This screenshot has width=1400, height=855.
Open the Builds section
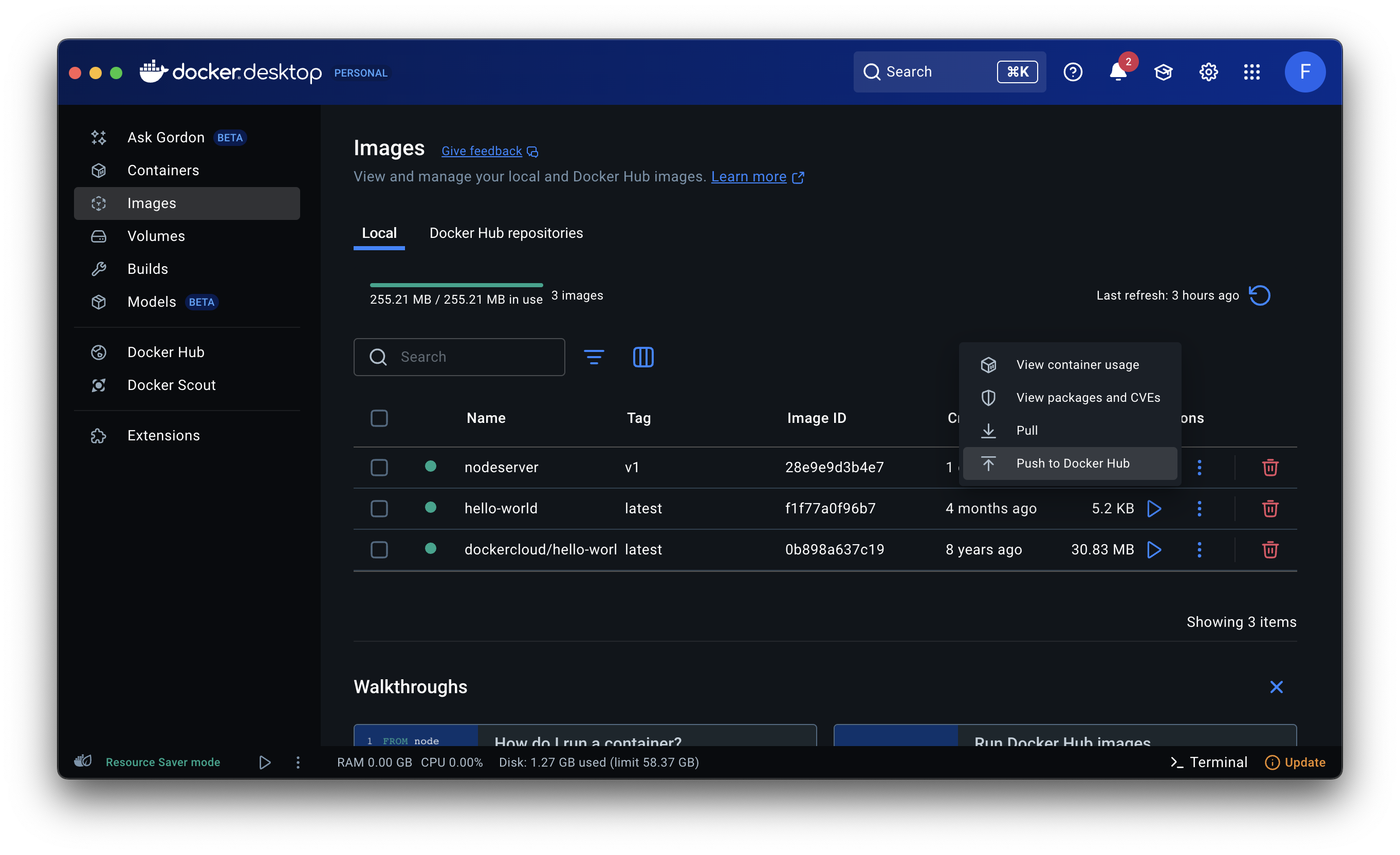click(x=187, y=269)
